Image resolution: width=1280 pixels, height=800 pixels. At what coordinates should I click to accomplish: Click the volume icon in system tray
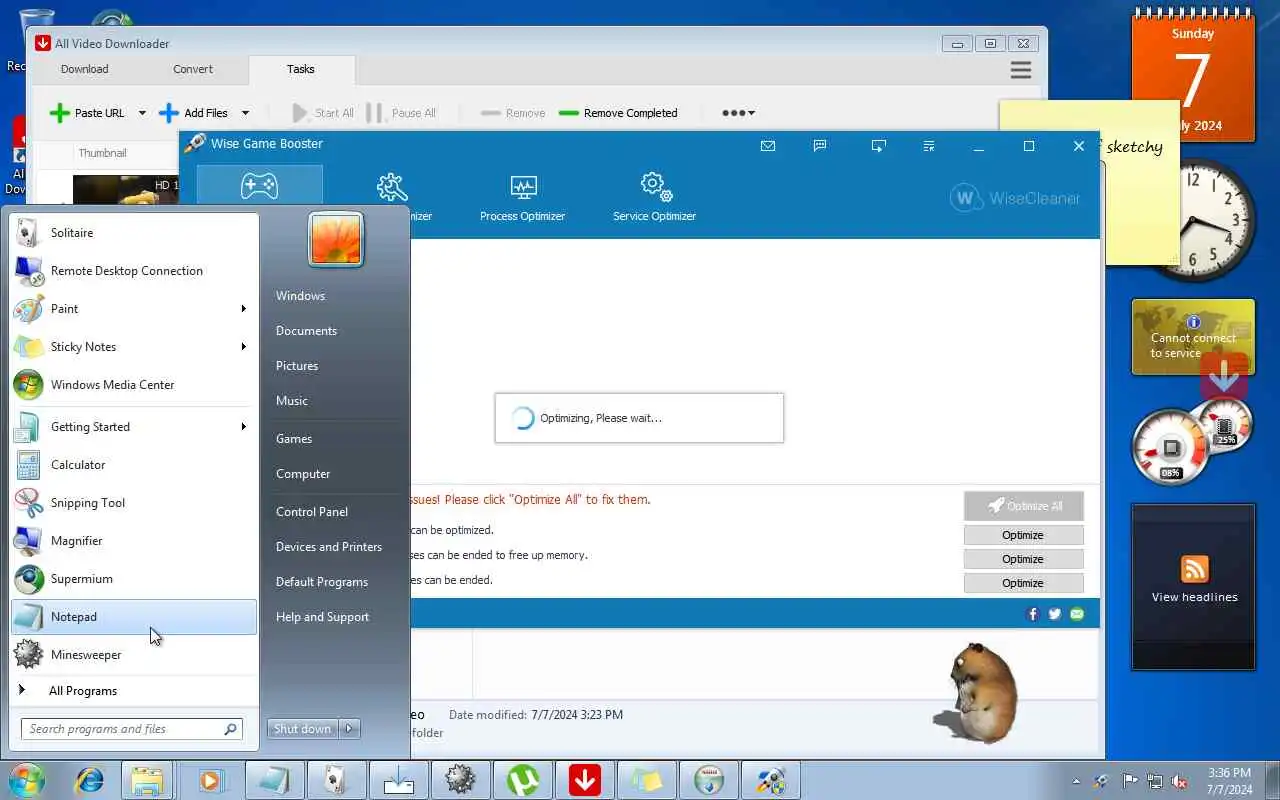click(1180, 781)
